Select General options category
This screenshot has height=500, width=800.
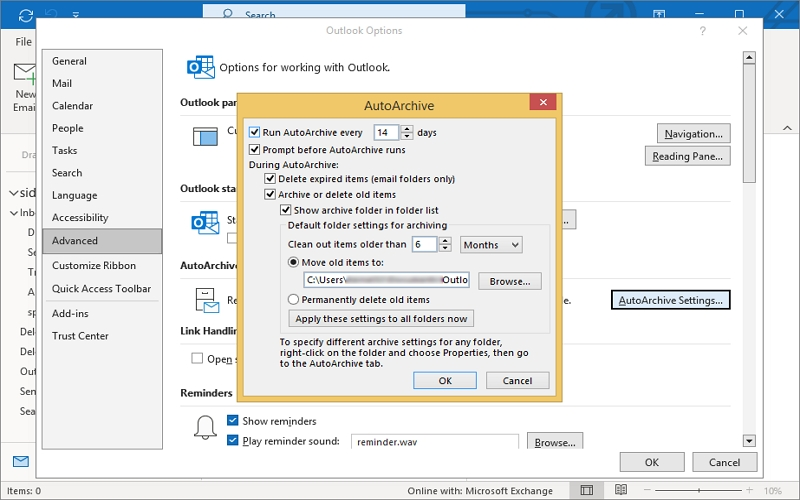[102, 61]
